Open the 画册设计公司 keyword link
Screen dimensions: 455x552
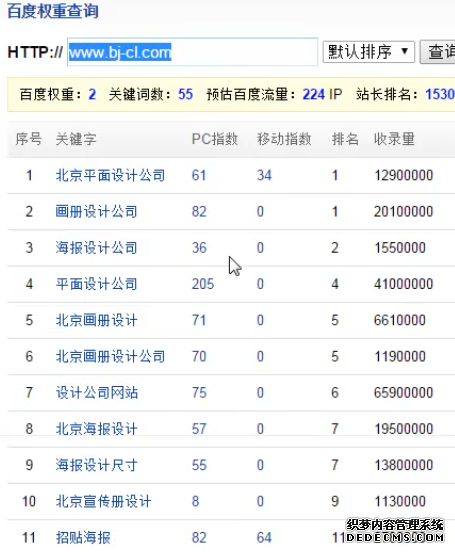click(96, 212)
